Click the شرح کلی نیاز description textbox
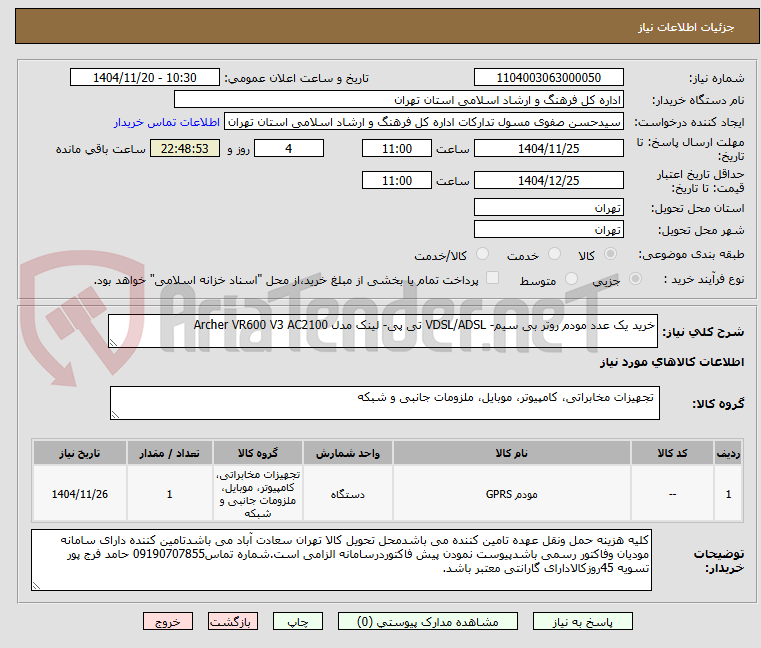 coord(383,331)
